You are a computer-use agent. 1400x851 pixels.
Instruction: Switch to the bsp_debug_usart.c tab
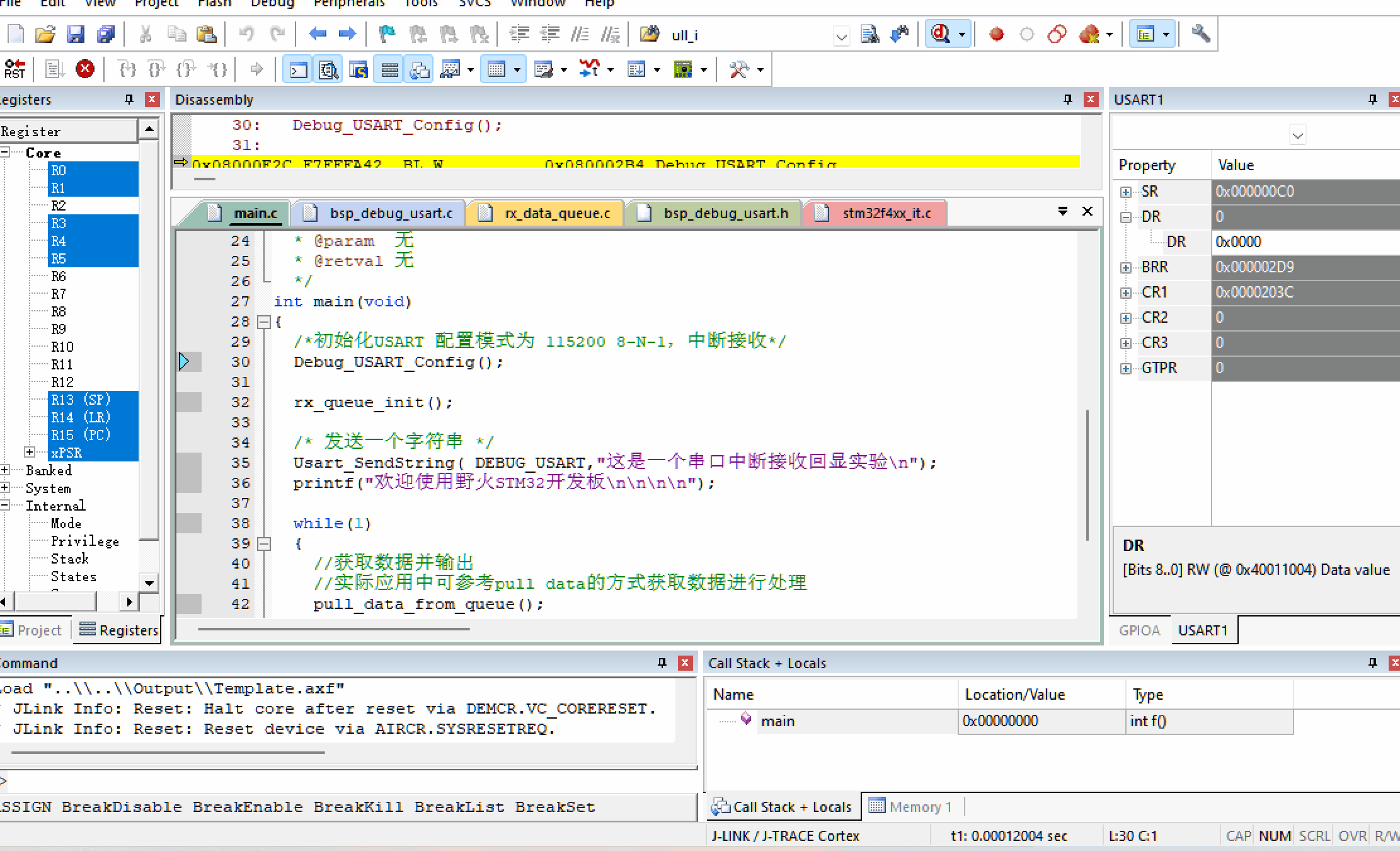[x=391, y=213]
